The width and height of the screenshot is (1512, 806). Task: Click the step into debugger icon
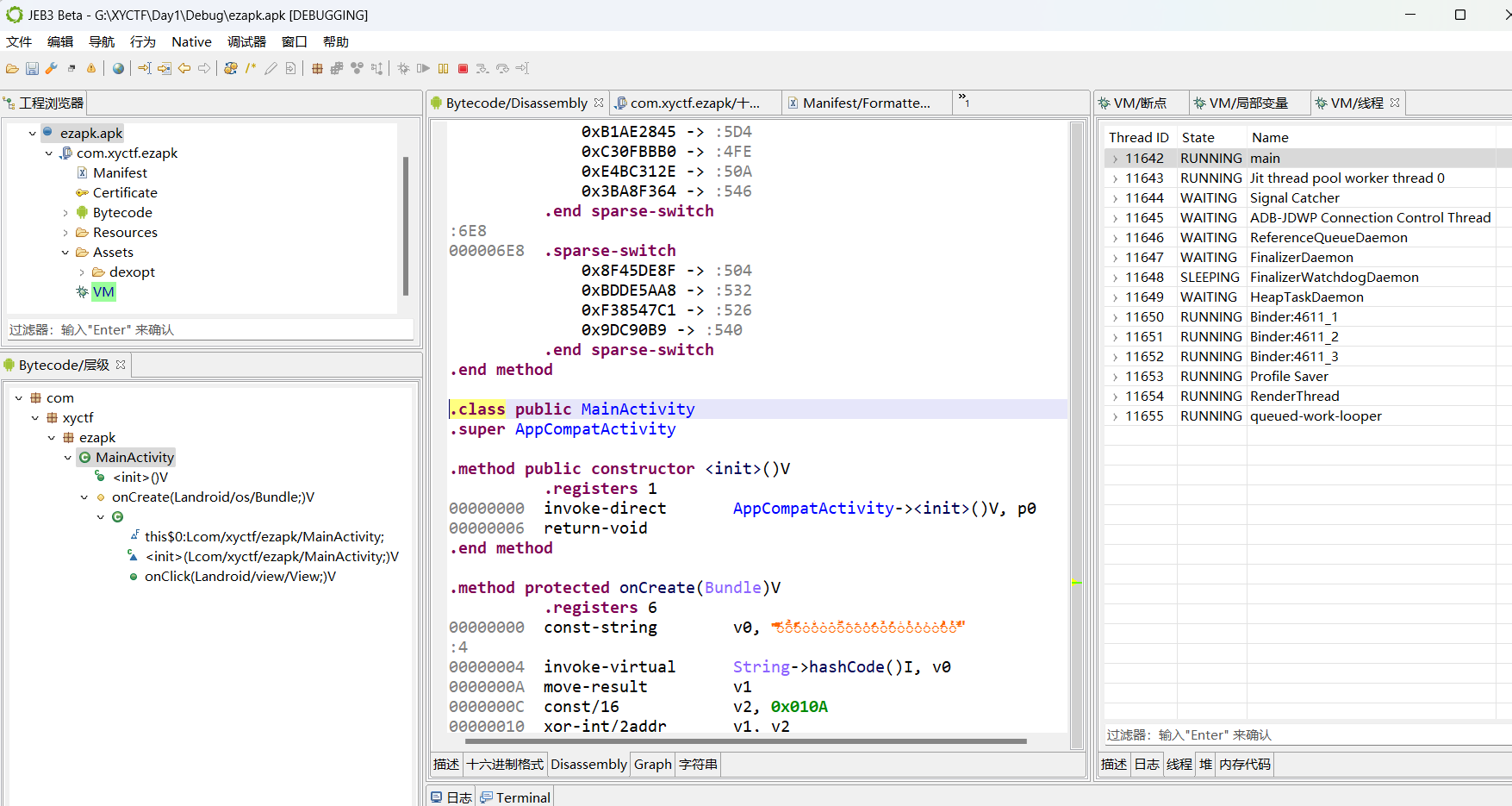point(482,68)
